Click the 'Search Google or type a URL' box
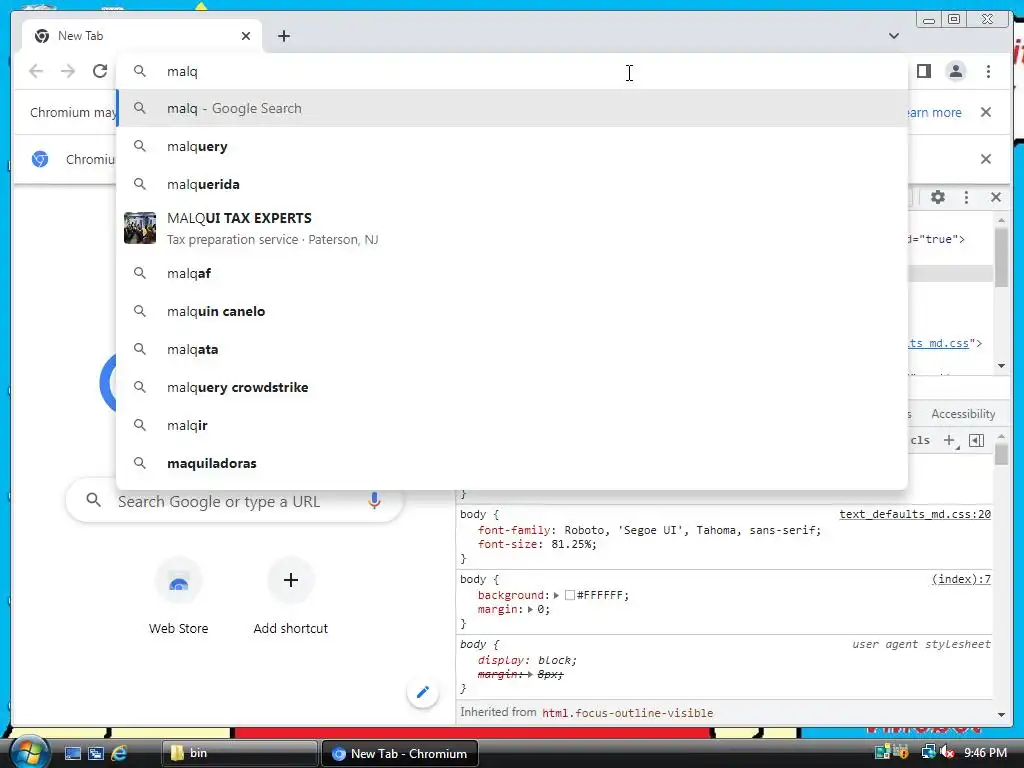The image size is (1024, 768). click(x=235, y=501)
